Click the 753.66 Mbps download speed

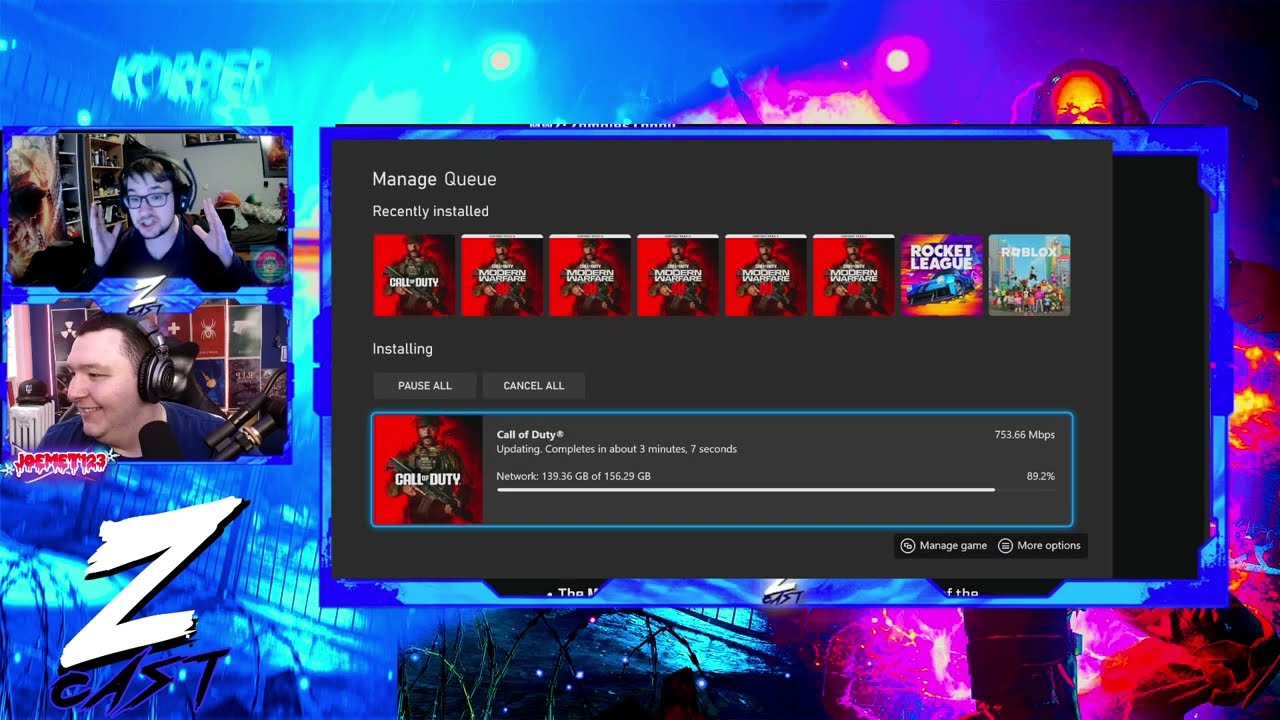(1025, 435)
